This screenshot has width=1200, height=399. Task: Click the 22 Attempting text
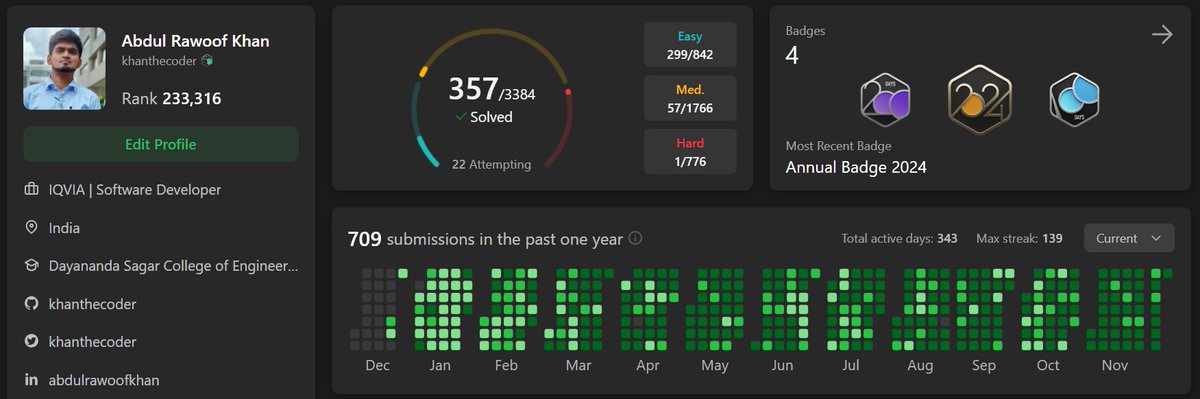pos(491,164)
